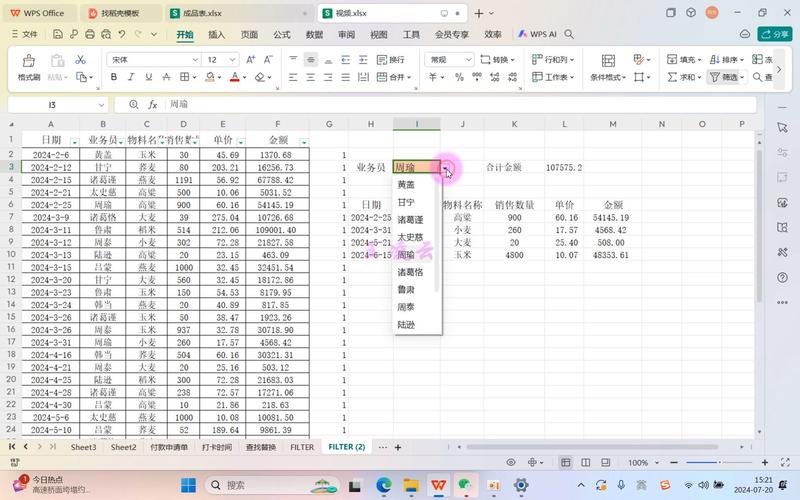Click the 分享 share button

tap(774, 34)
